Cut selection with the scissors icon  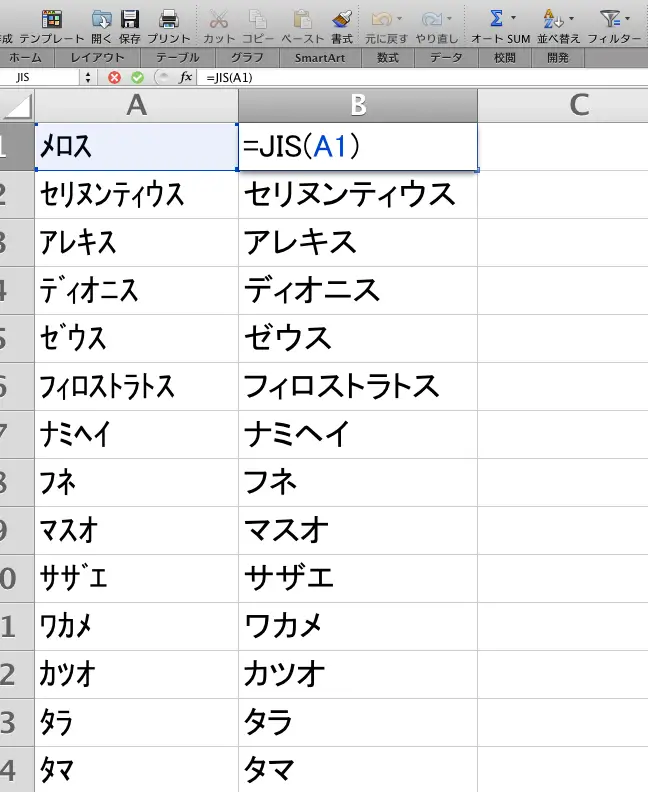219,19
